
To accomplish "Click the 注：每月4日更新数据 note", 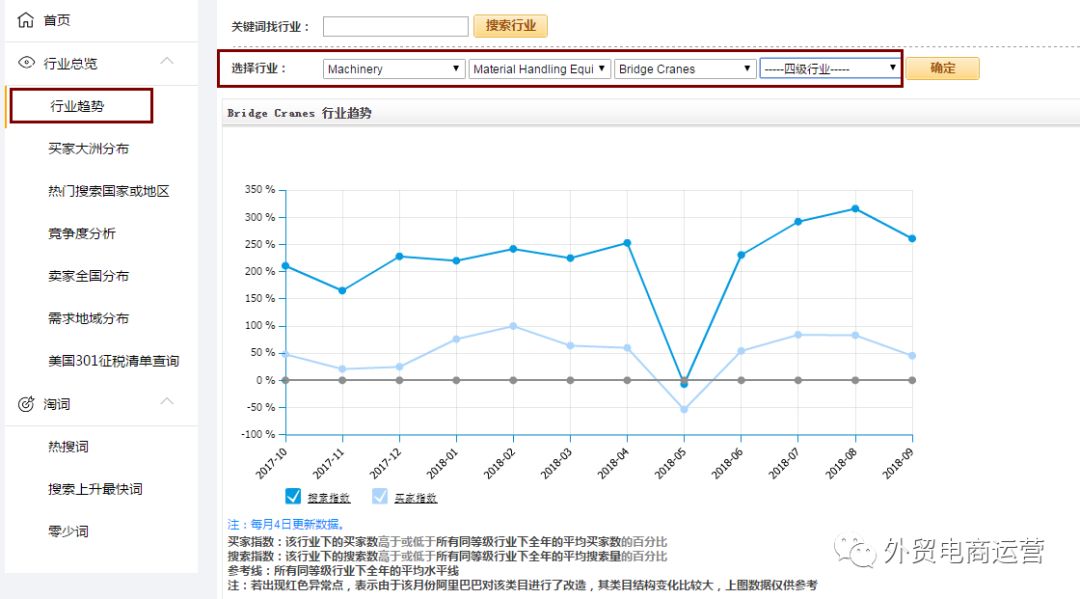I will (285, 525).
